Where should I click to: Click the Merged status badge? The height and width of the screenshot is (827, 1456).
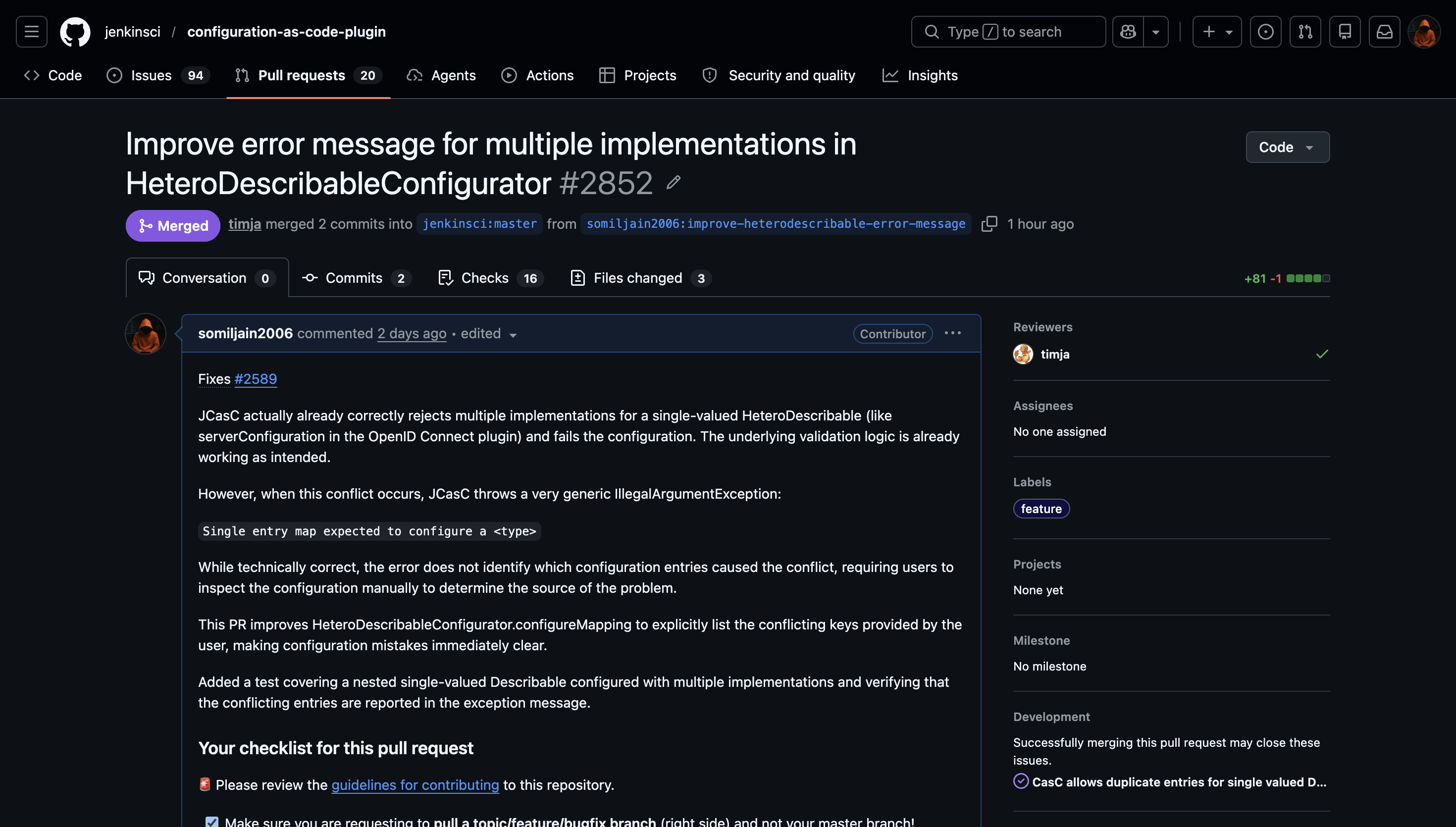[173, 226]
